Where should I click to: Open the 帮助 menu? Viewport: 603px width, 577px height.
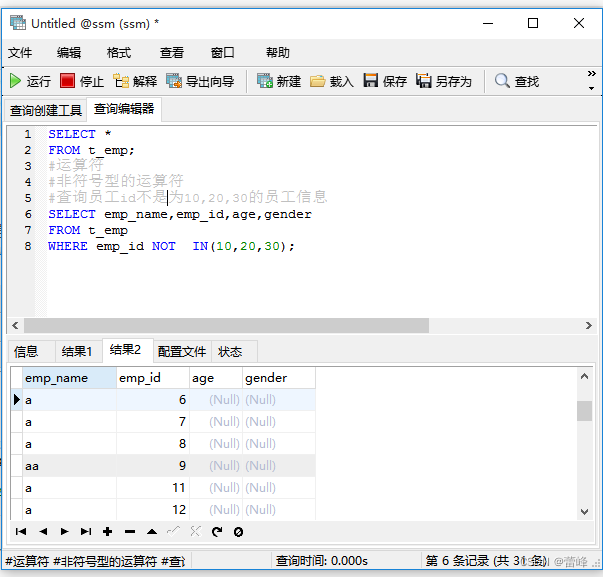click(x=278, y=52)
